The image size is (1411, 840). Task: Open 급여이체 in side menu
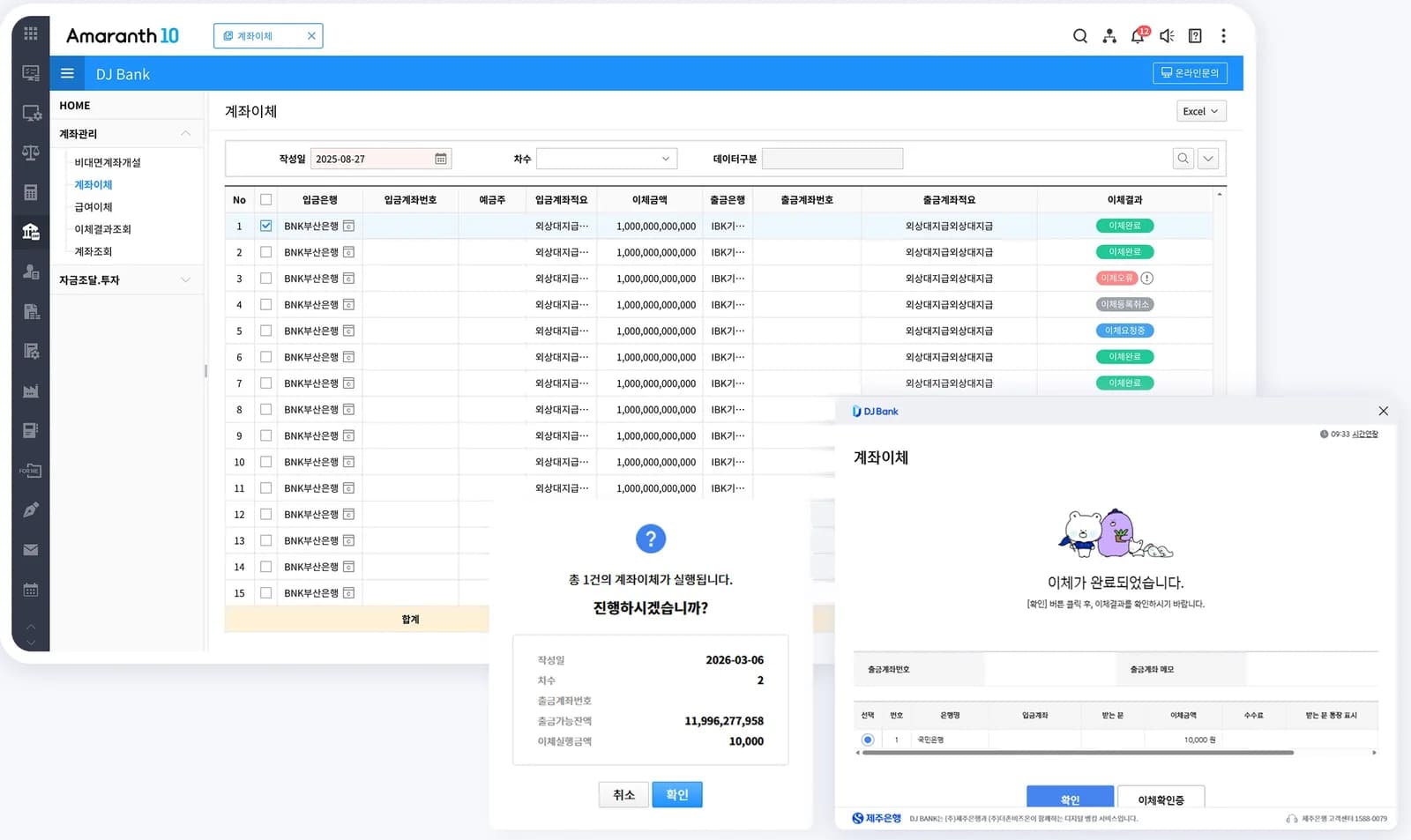(x=93, y=207)
